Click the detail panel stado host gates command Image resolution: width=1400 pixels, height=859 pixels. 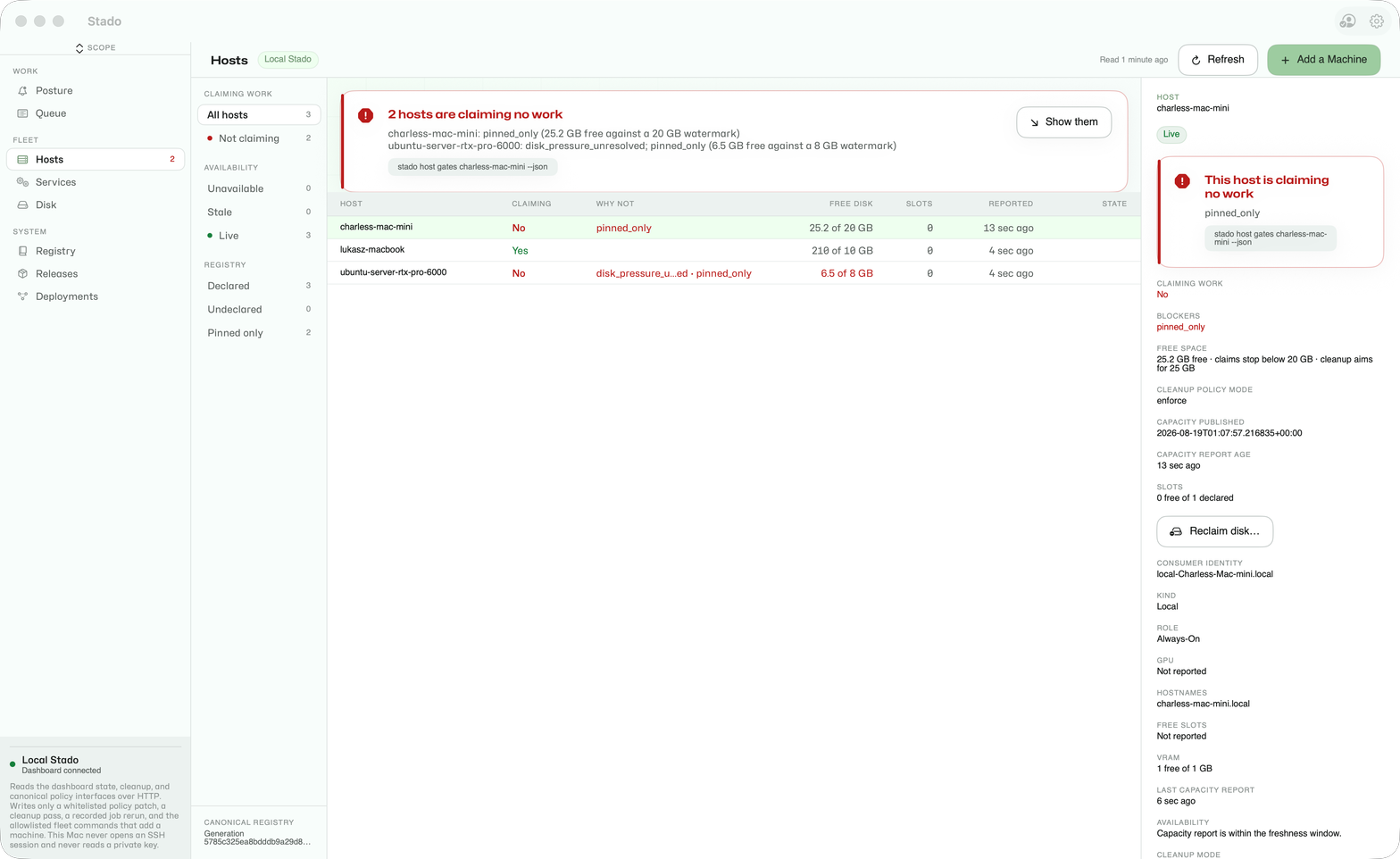pos(1270,238)
